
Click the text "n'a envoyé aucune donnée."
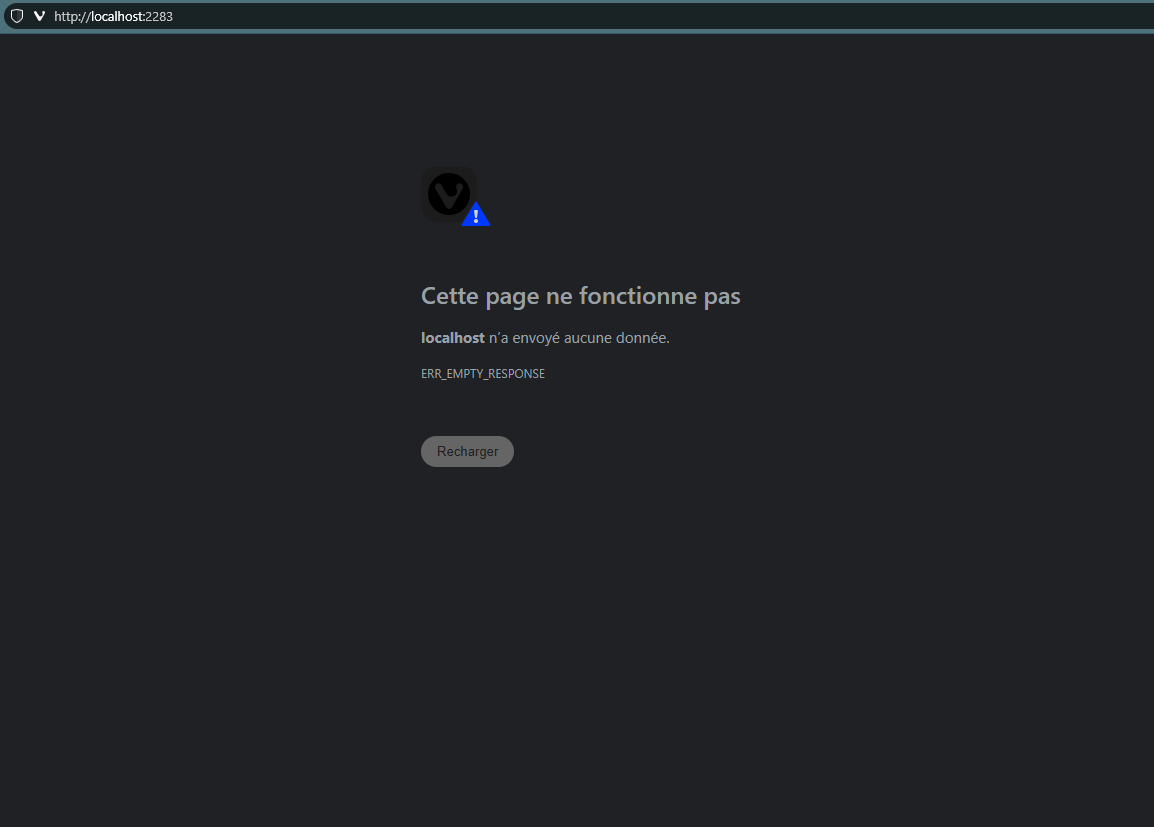tap(579, 338)
